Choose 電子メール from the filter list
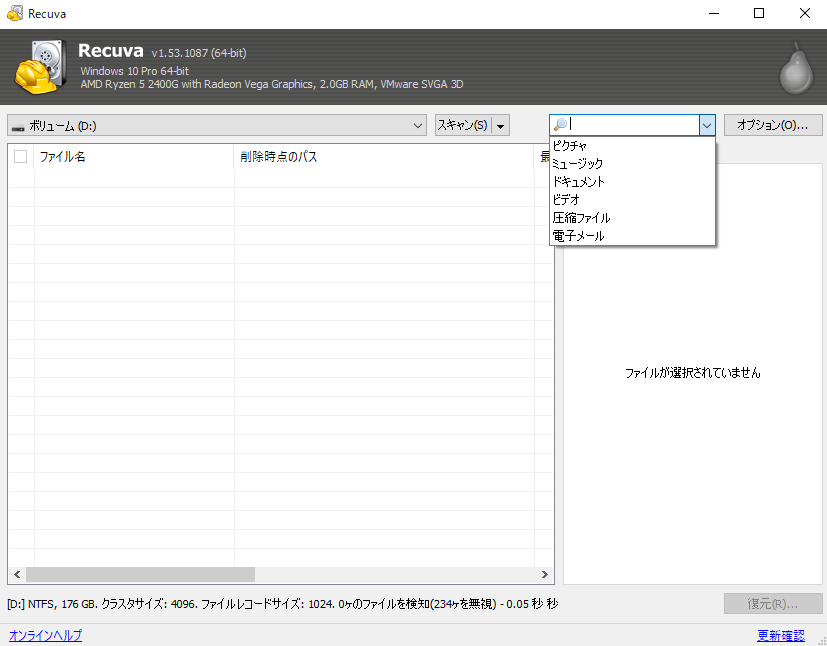Screen dimensions: 827x646 tap(632, 236)
